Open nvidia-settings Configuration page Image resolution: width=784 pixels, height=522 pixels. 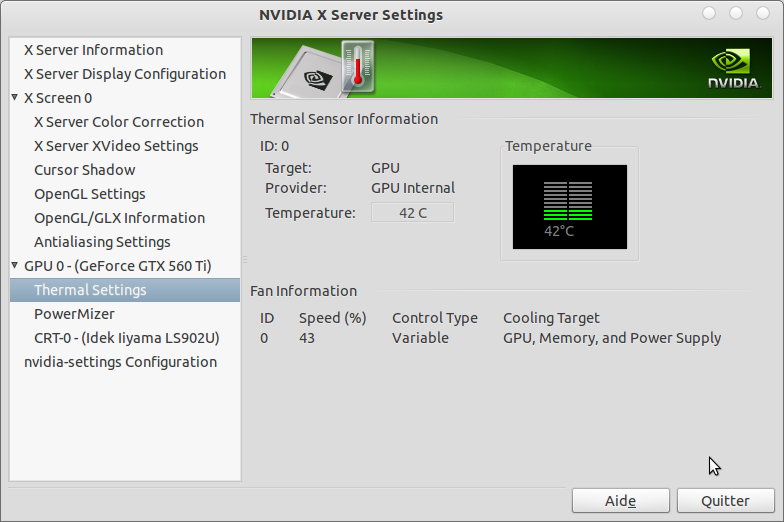tap(120, 362)
